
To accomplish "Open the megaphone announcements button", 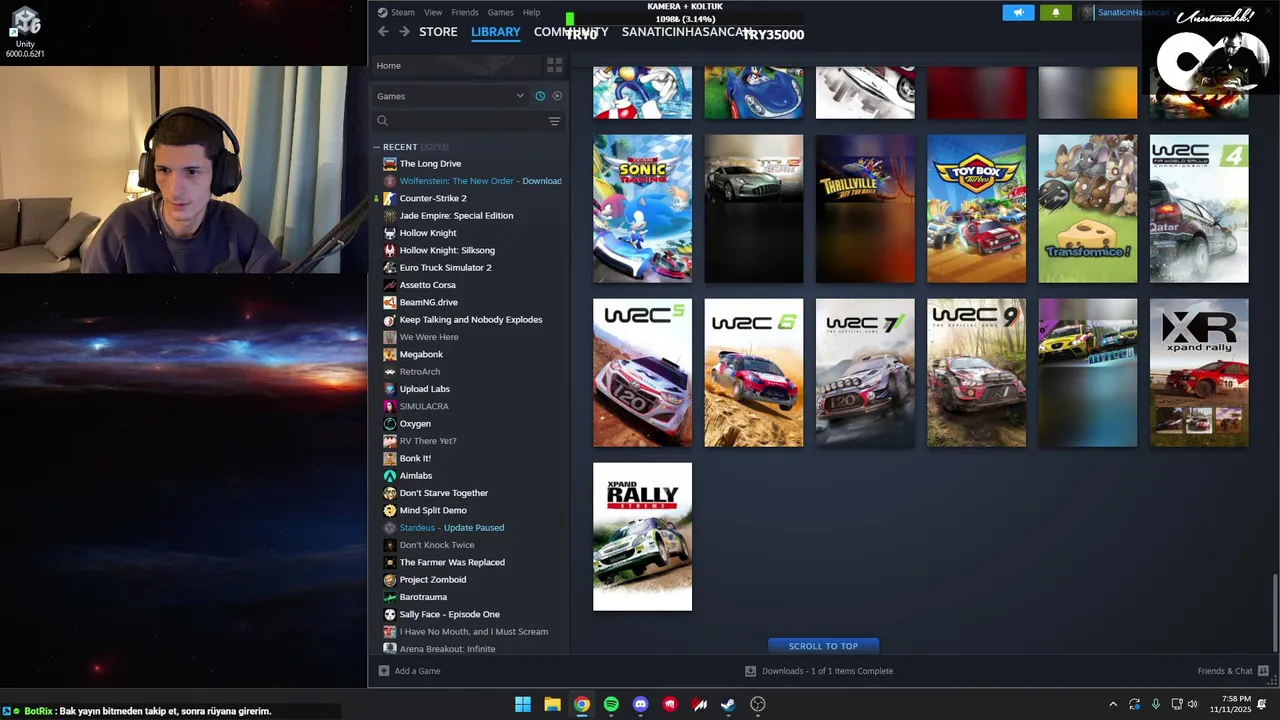I will 1018,12.
